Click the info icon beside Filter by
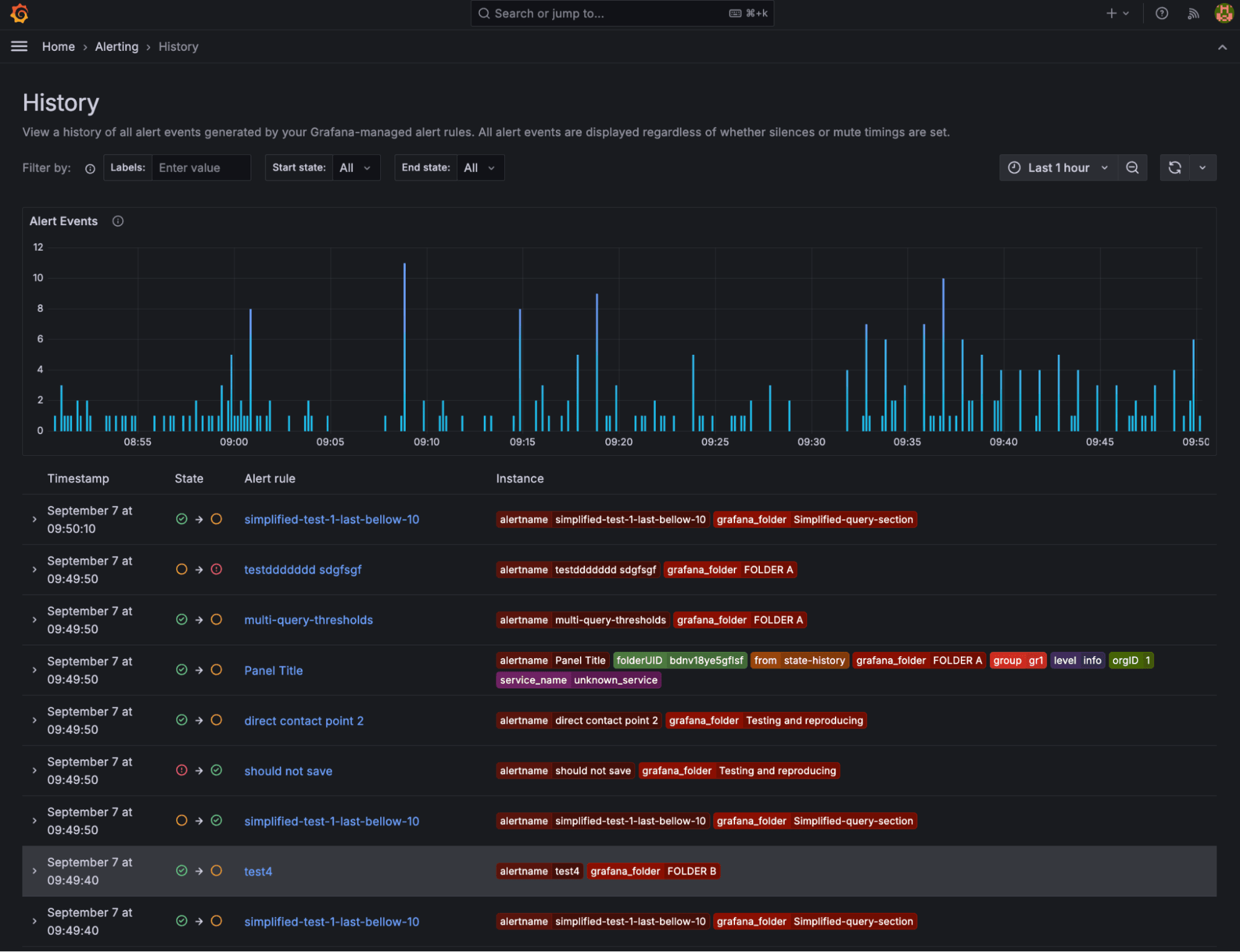Image resolution: width=1240 pixels, height=952 pixels. coord(90,168)
